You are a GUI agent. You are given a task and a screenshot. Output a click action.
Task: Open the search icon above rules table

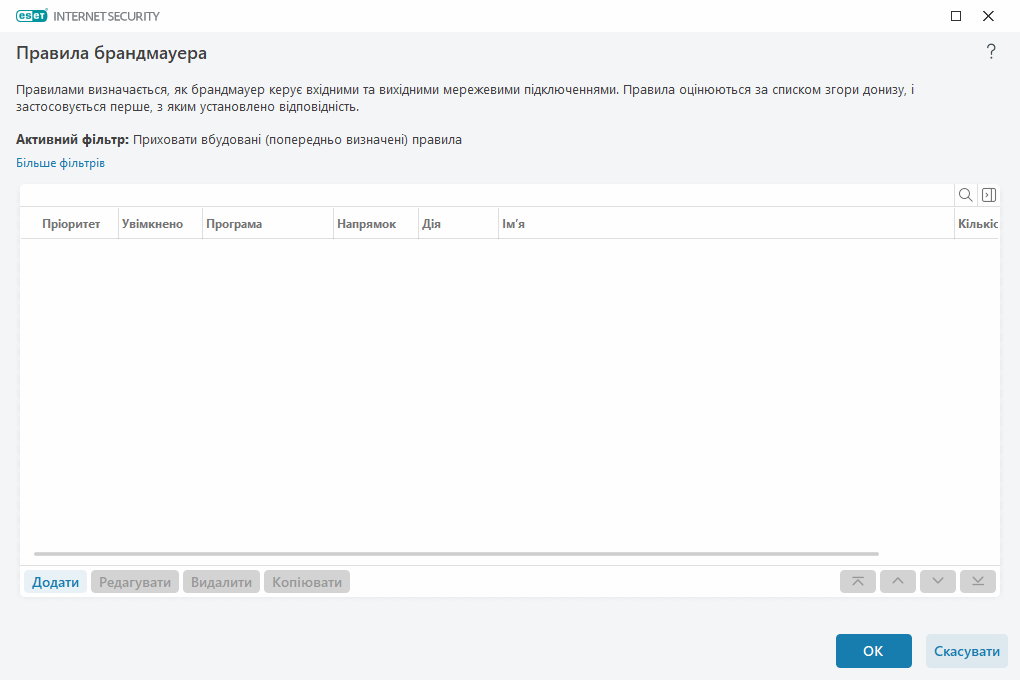(x=965, y=195)
